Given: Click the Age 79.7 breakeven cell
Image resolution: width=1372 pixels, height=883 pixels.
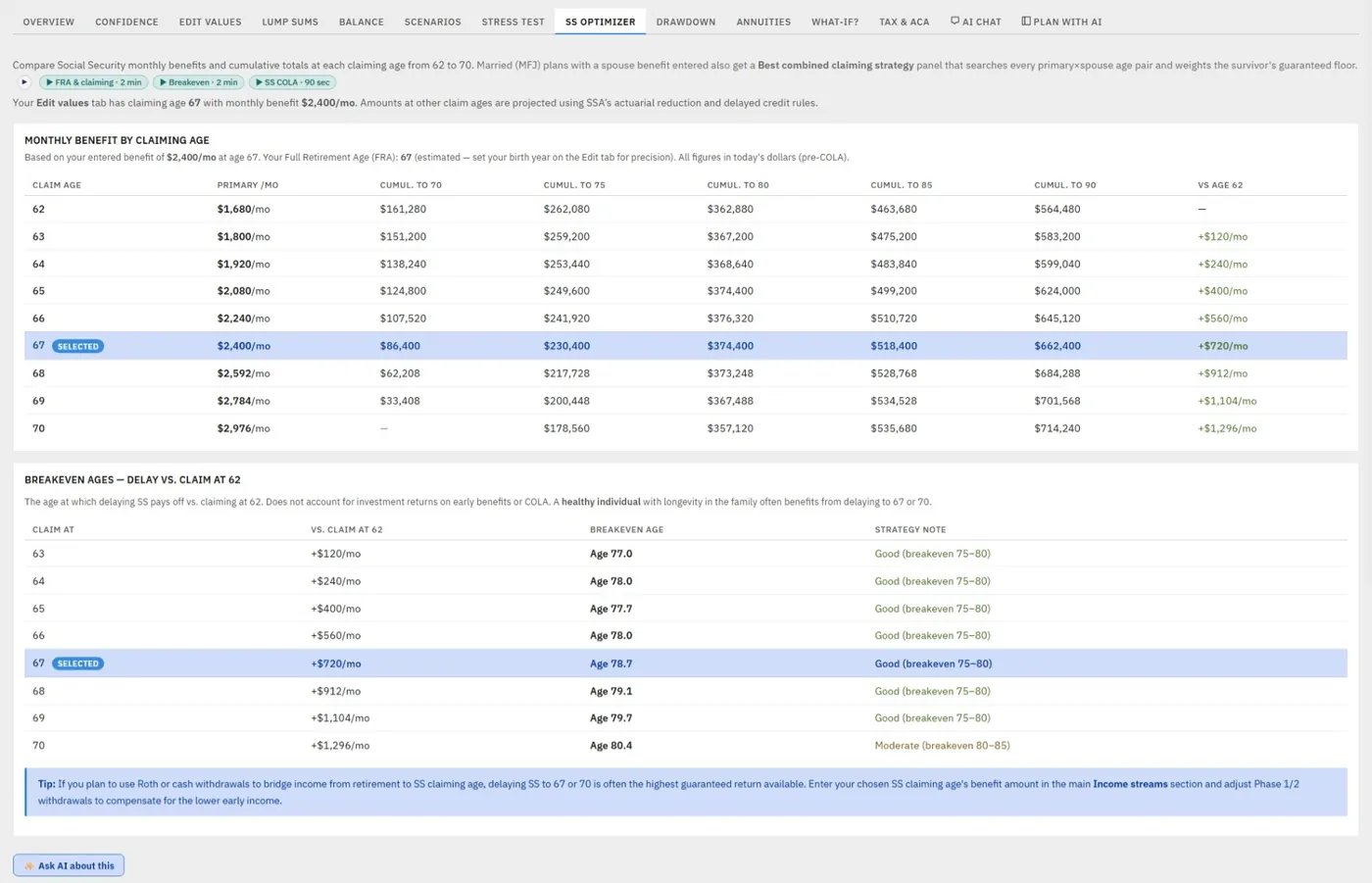Looking at the screenshot, I should 611,718.
